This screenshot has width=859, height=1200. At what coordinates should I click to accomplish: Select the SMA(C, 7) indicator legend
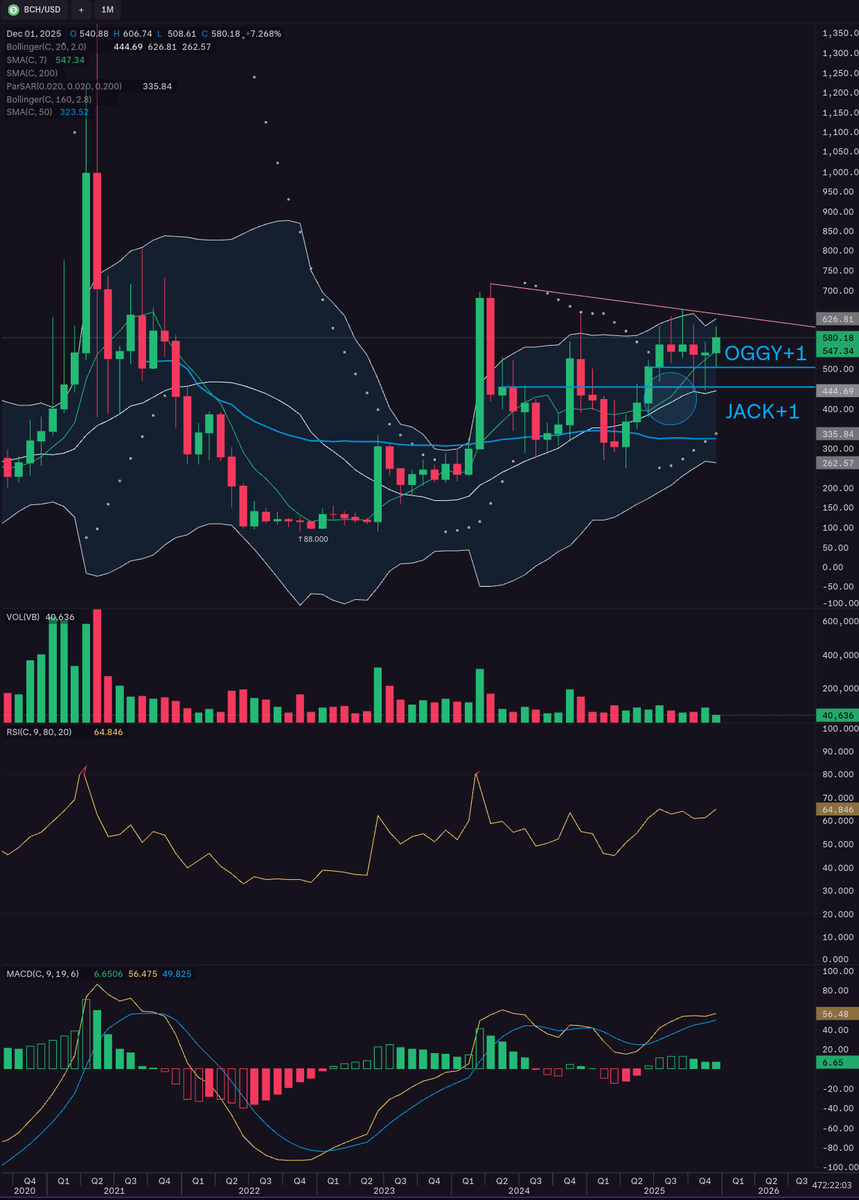click(28, 61)
